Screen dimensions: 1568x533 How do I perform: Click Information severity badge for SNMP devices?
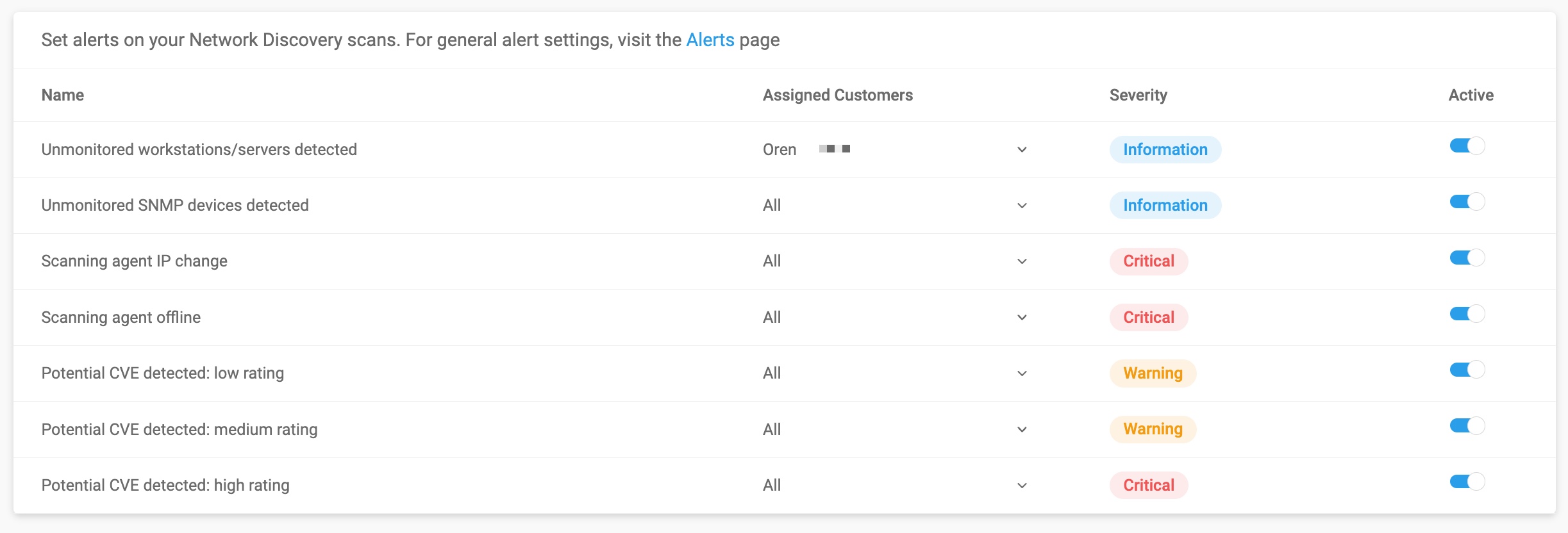[x=1165, y=205]
